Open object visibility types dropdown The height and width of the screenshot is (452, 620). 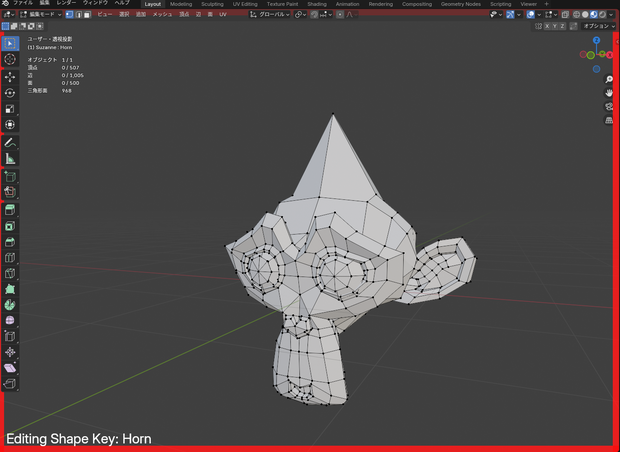(496, 15)
